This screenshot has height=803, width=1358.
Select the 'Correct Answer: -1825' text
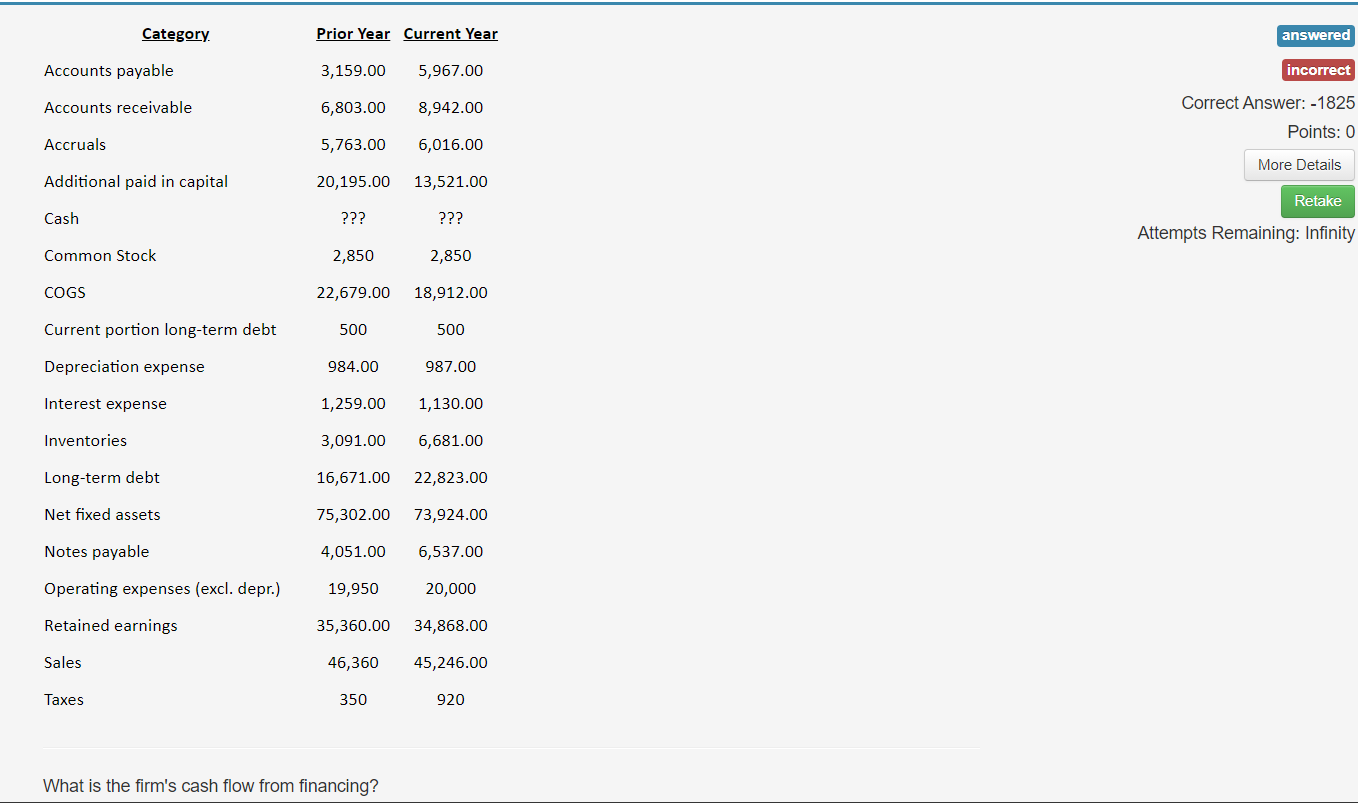click(1268, 103)
